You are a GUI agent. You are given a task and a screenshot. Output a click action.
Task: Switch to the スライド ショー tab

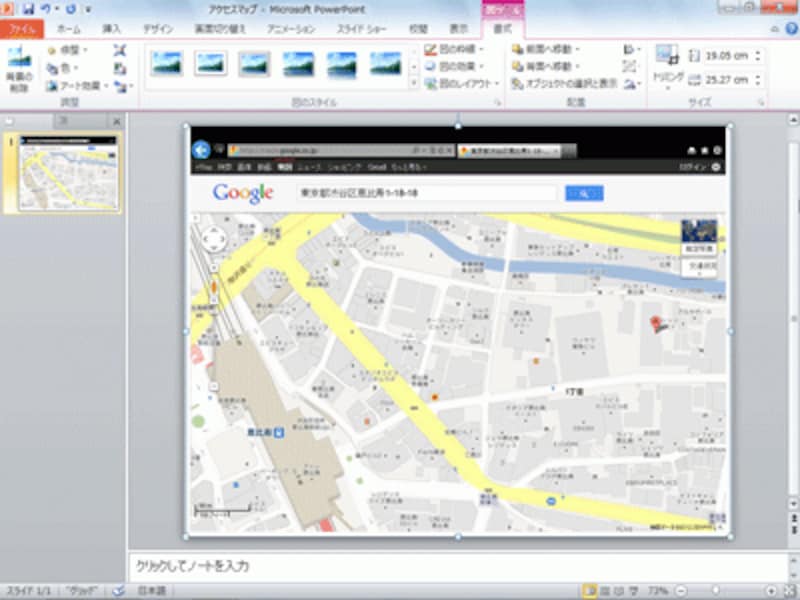[361, 29]
